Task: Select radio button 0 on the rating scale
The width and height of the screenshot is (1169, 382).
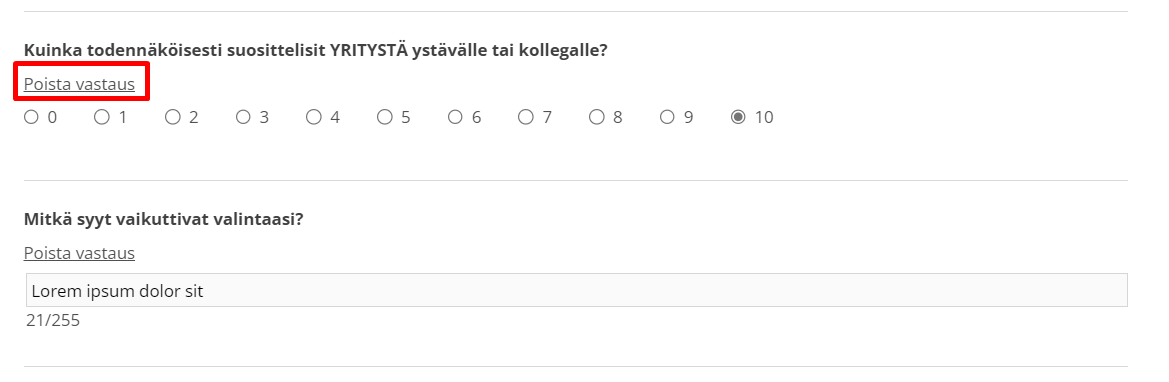Action: point(31,117)
